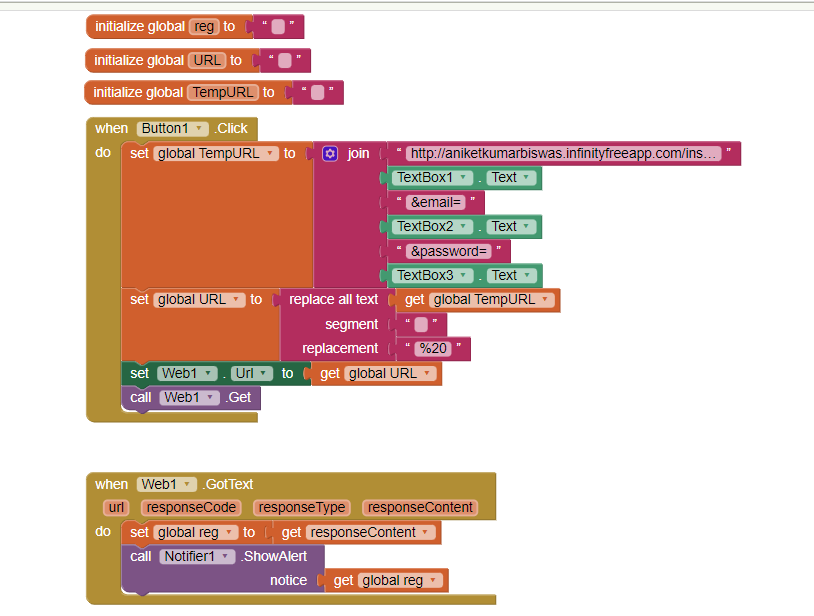Select the replace all text block

(333, 300)
